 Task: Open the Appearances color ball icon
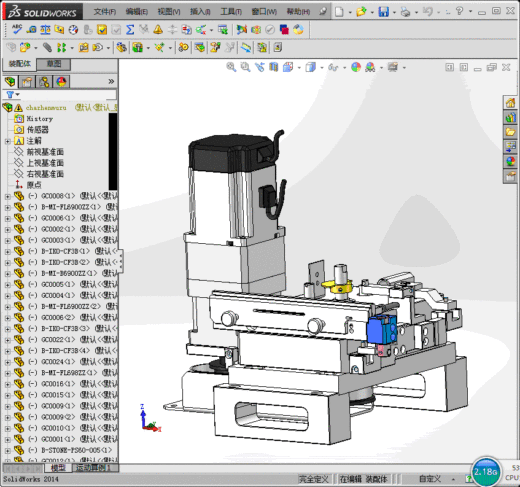click(x=356, y=67)
